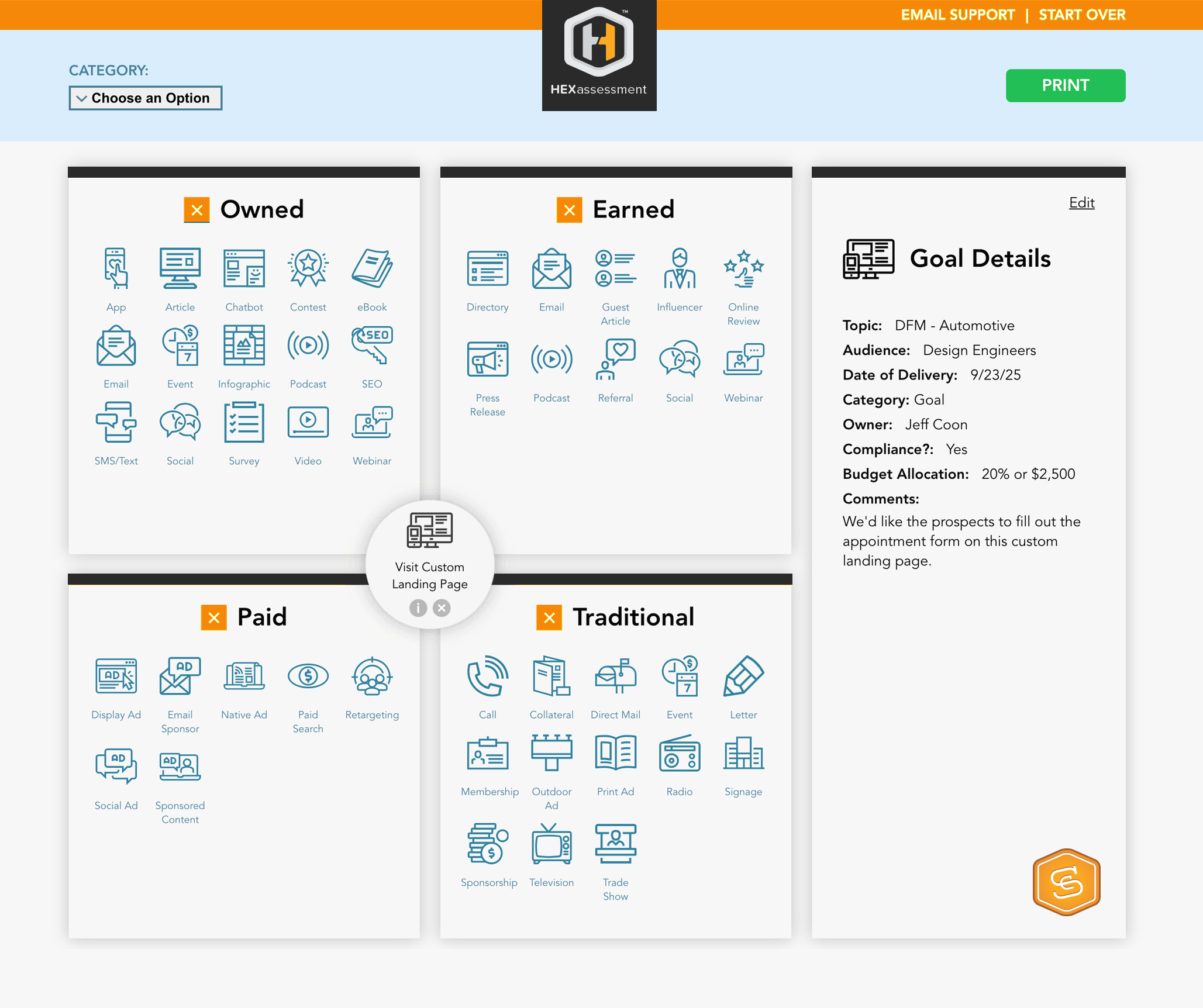Image resolution: width=1203 pixels, height=1008 pixels.
Task: Select the Directory icon in Earned
Action: (x=487, y=268)
